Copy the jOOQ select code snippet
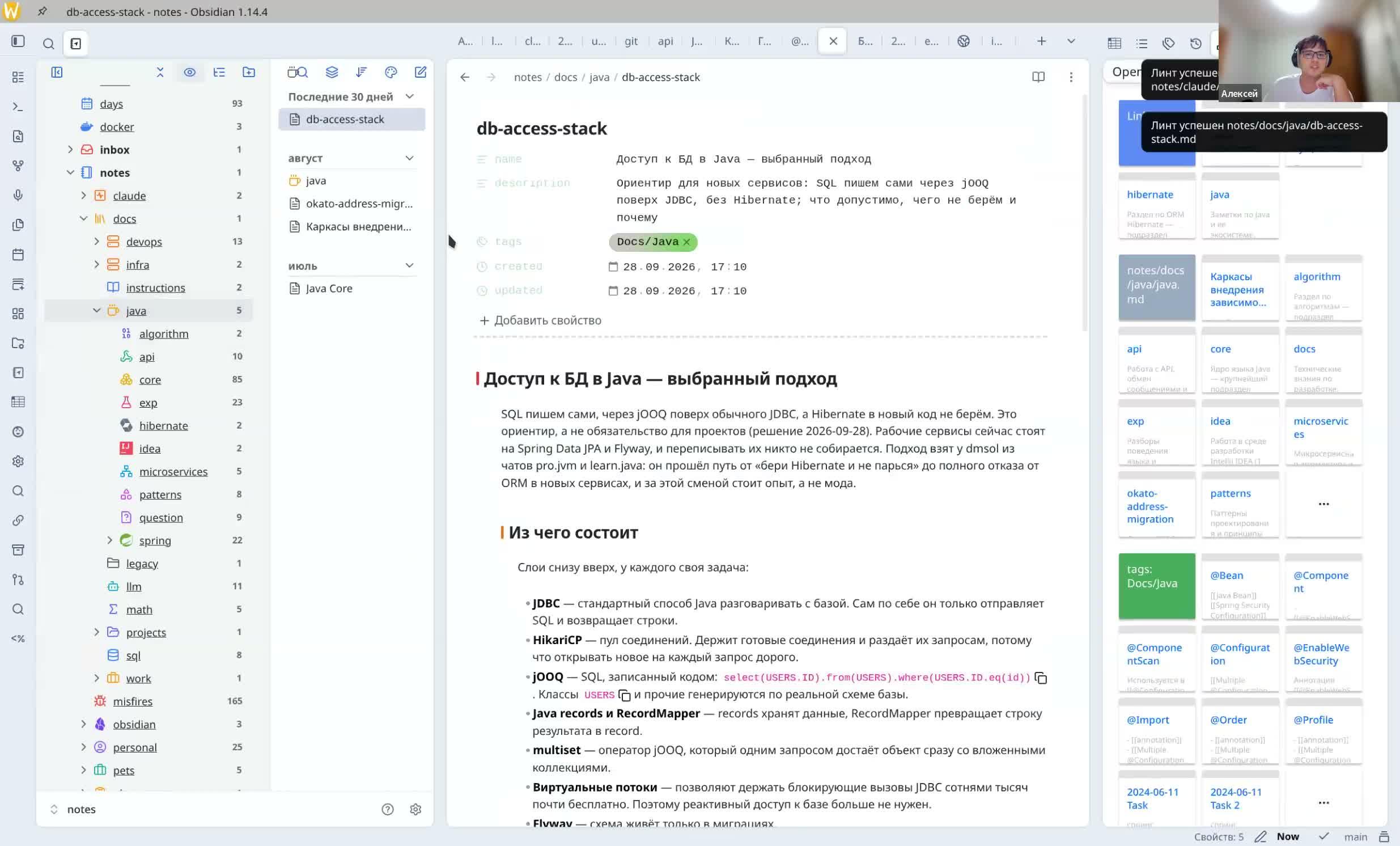Image resolution: width=1400 pixels, height=846 pixels. pos(1041,678)
